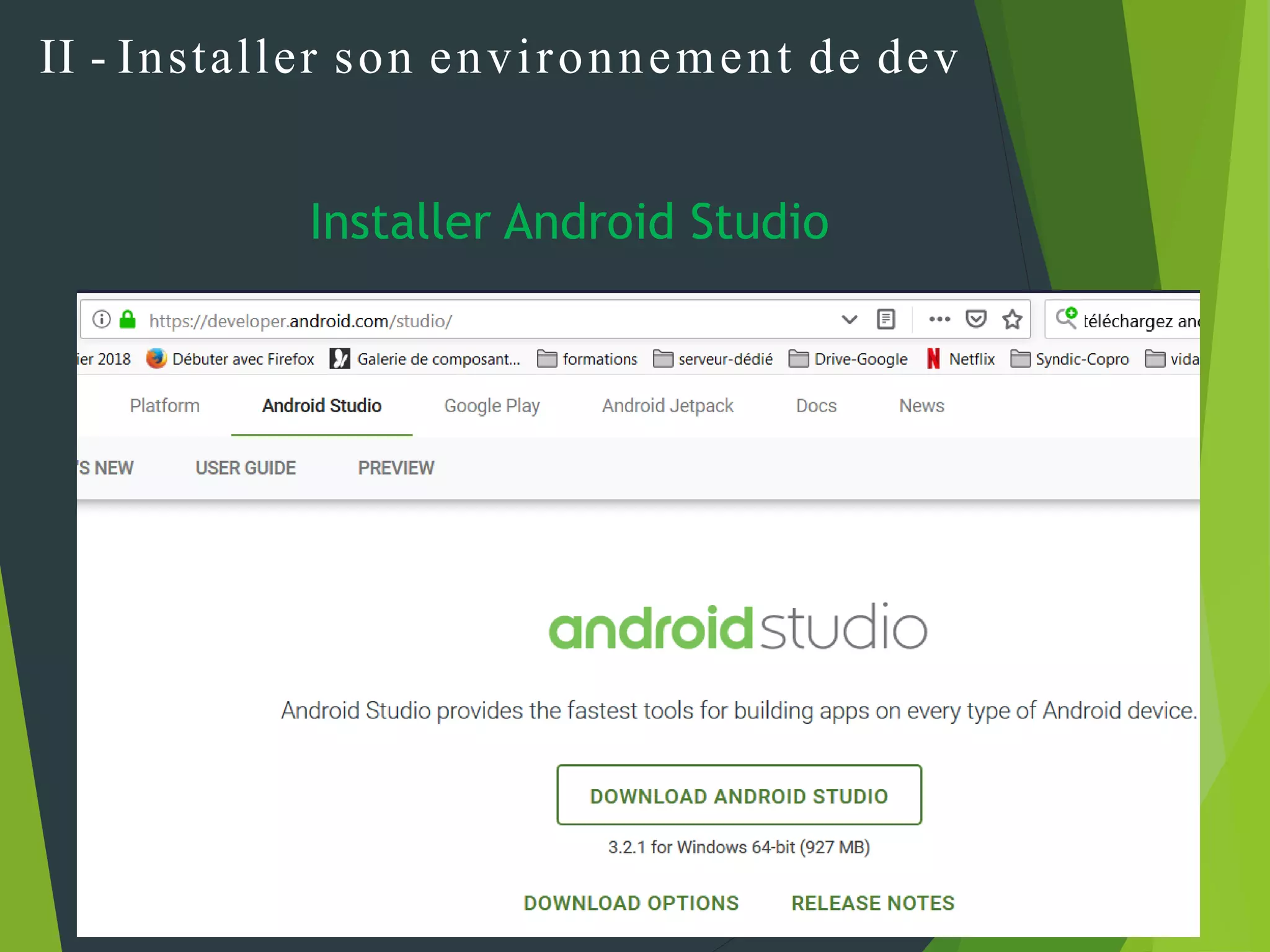The width and height of the screenshot is (1270, 952).
Task: Go to the Docs tab
Action: click(x=816, y=406)
